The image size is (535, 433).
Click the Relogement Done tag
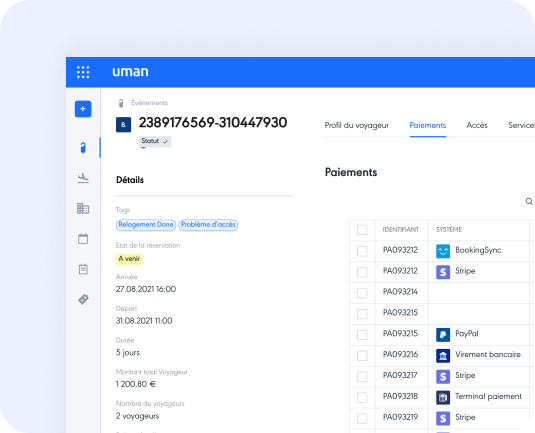tap(146, 225)
